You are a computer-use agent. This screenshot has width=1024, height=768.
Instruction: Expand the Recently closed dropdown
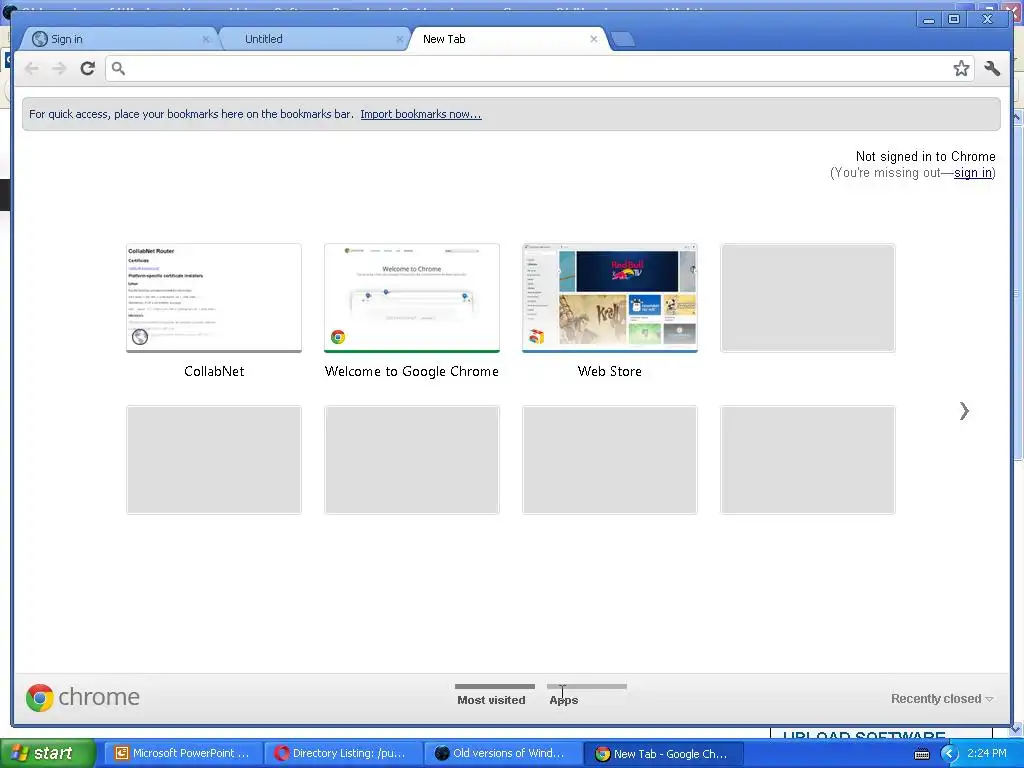point(942,699)
